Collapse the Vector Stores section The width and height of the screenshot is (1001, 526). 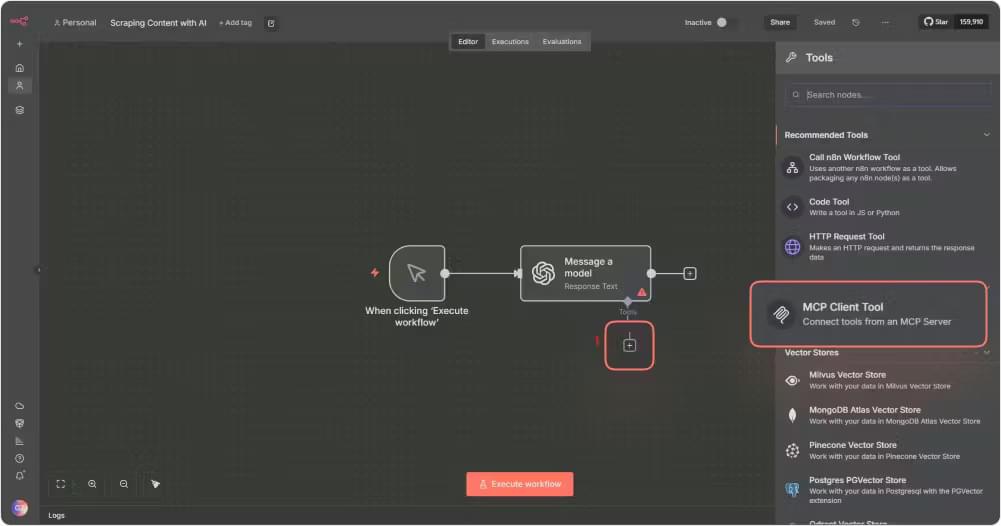click(986, 352)
